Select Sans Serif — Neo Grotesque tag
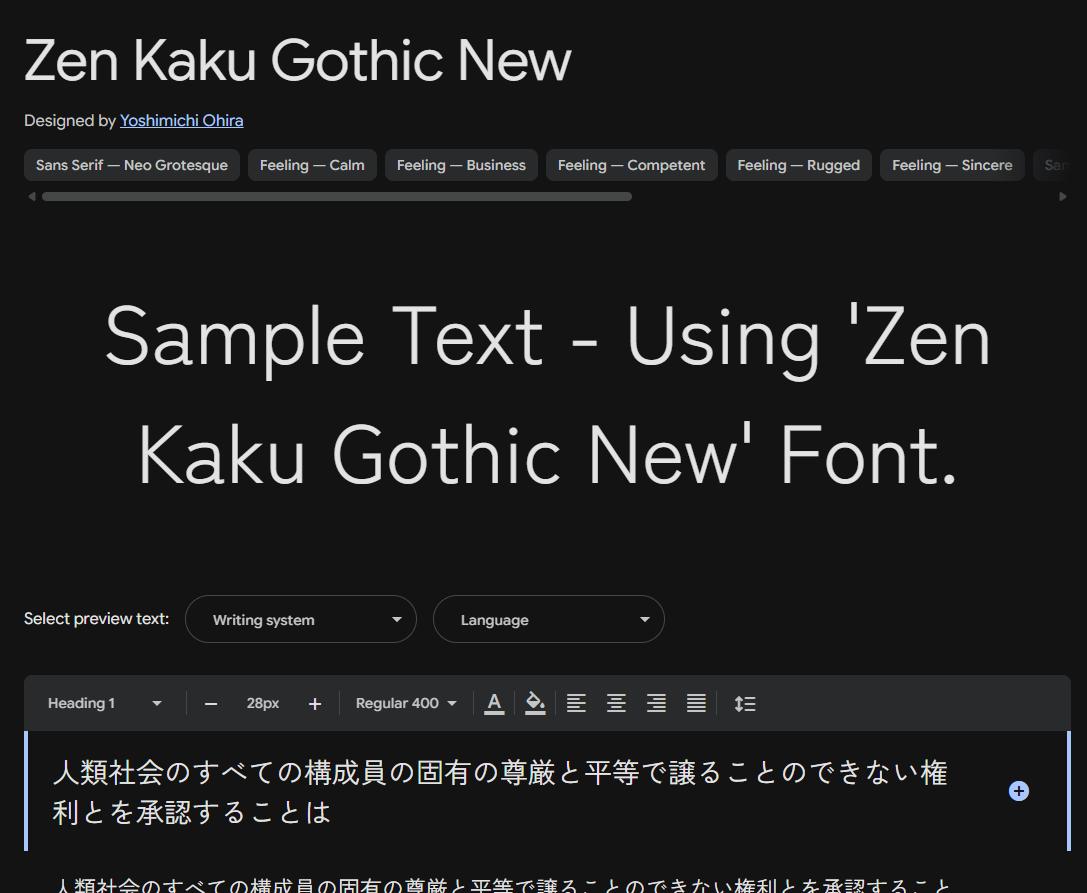This screenshot has height=893, width=1087. [x=132, y=165]
